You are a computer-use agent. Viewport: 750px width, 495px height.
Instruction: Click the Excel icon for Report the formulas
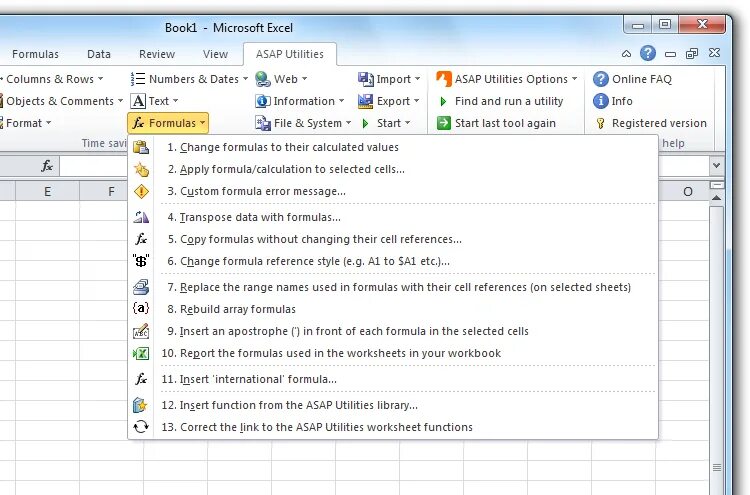click(141, 353)
